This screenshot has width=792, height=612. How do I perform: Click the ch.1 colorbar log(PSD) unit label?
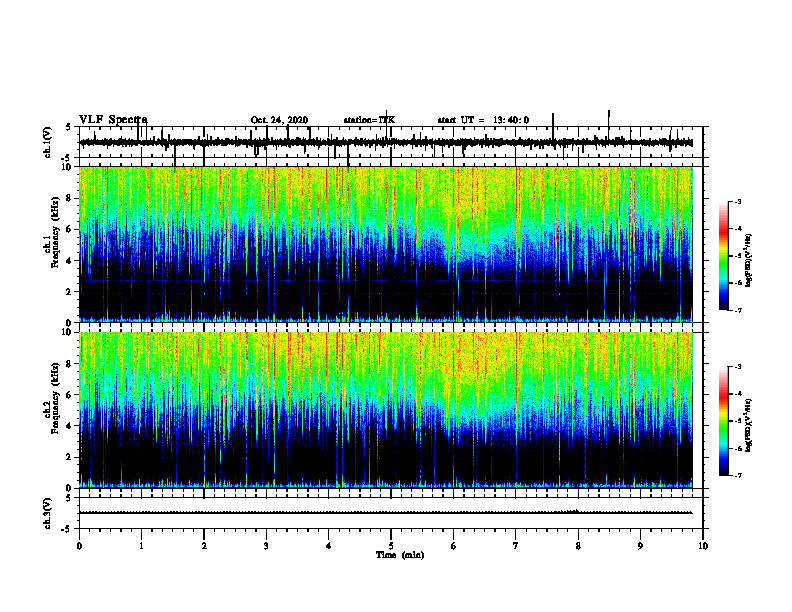tap(749, 260)
